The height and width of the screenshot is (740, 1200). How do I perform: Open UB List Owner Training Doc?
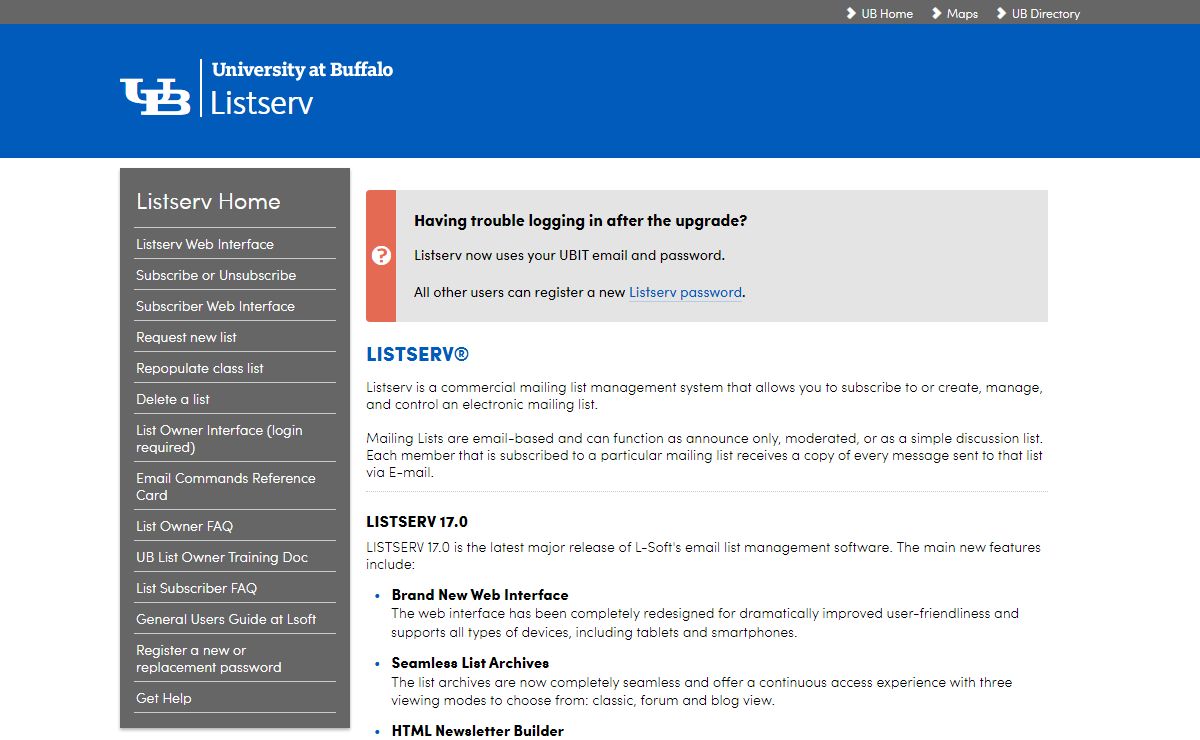(x=222, y=557)
